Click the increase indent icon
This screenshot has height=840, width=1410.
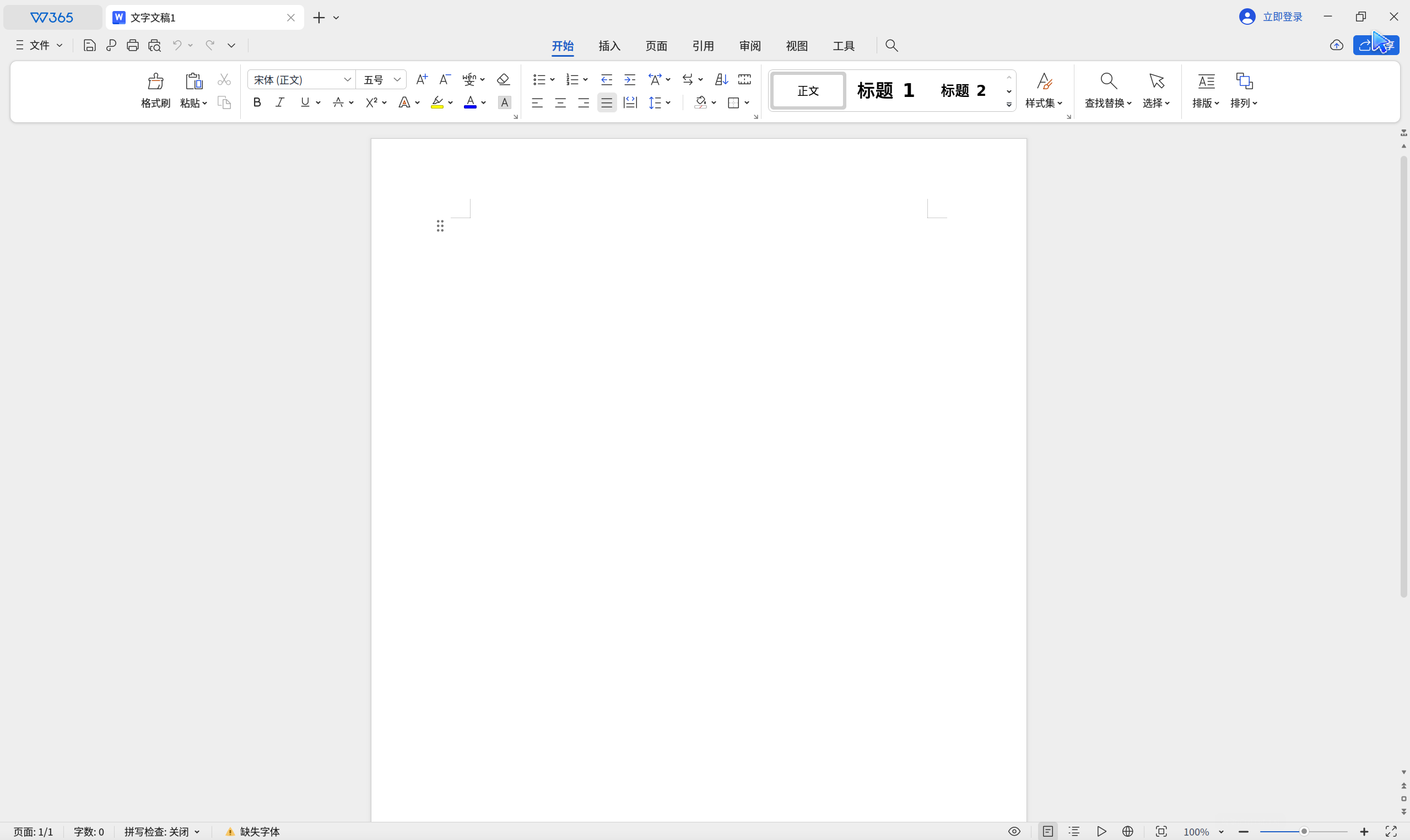coord(629,79)
